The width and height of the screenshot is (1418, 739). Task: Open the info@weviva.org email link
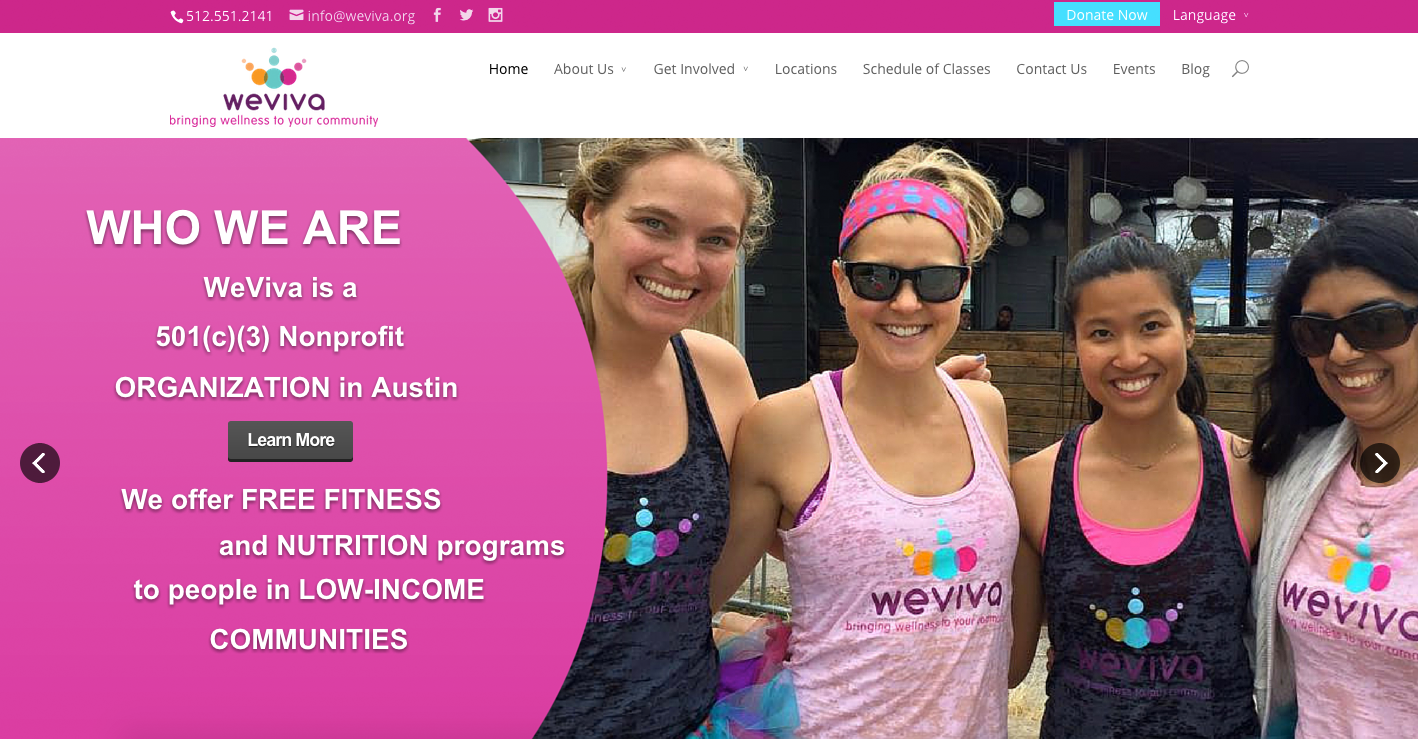(x=361, y=16)
